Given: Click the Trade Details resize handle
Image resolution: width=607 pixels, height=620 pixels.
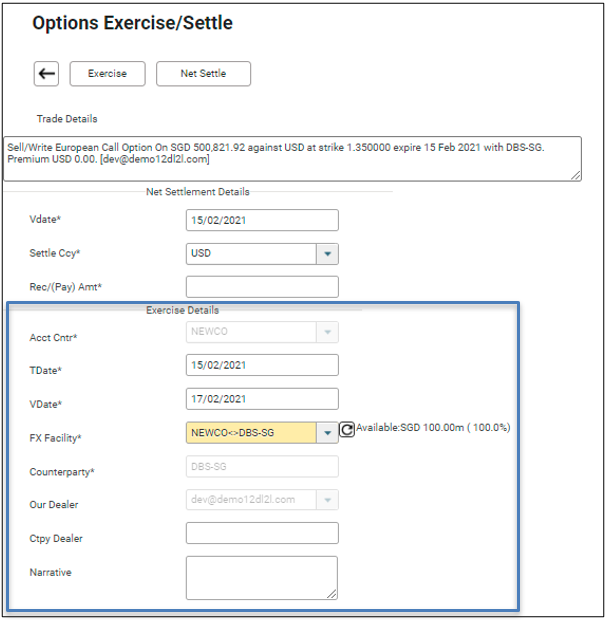Looking at the screenshot, I should 575,175.
